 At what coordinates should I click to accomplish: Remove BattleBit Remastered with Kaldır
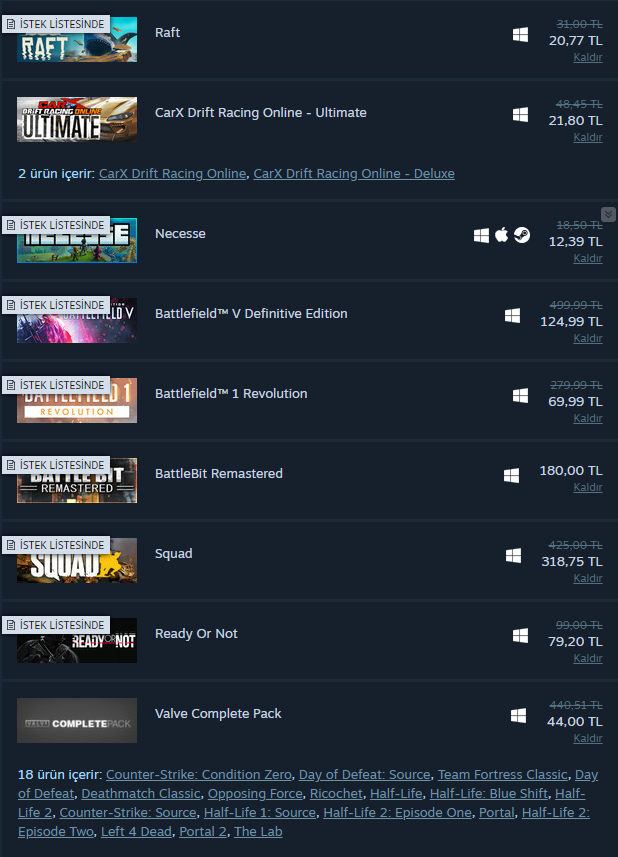[588, 488]
